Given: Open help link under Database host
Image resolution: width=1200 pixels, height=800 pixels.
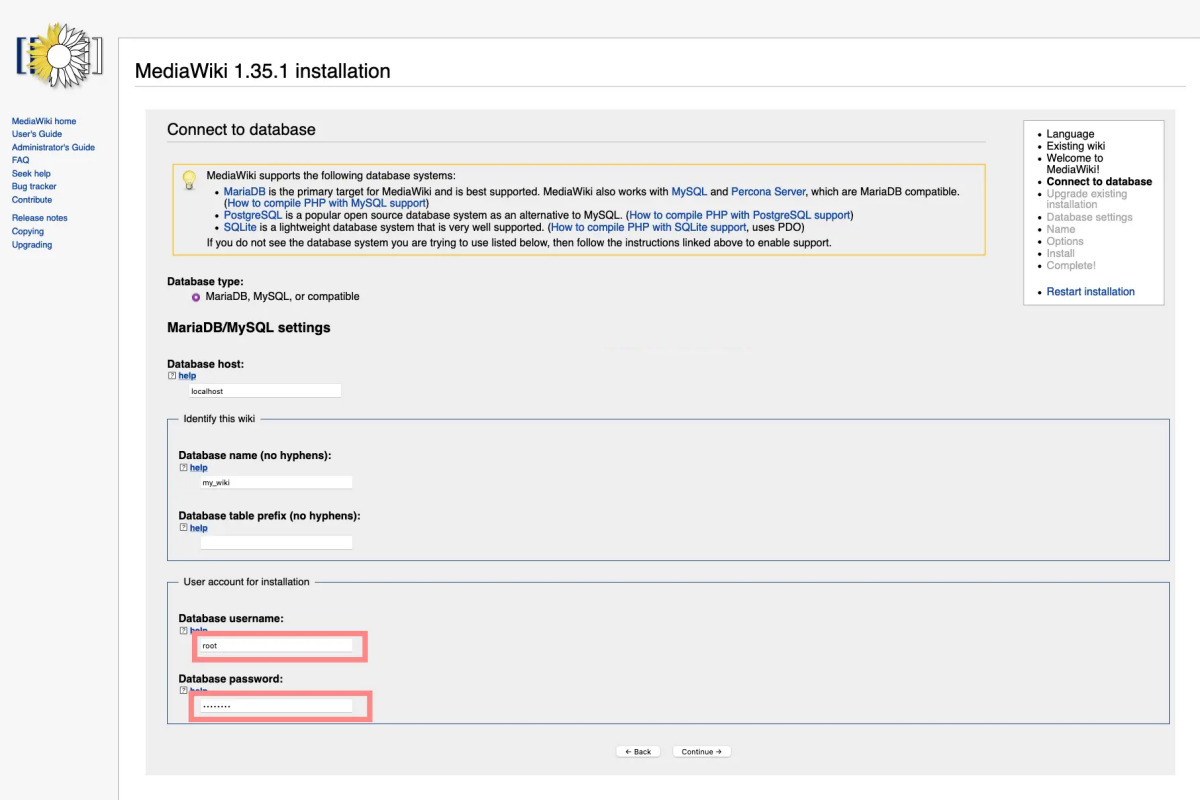Looking at the screenshot, I should [x=187, y=376].
